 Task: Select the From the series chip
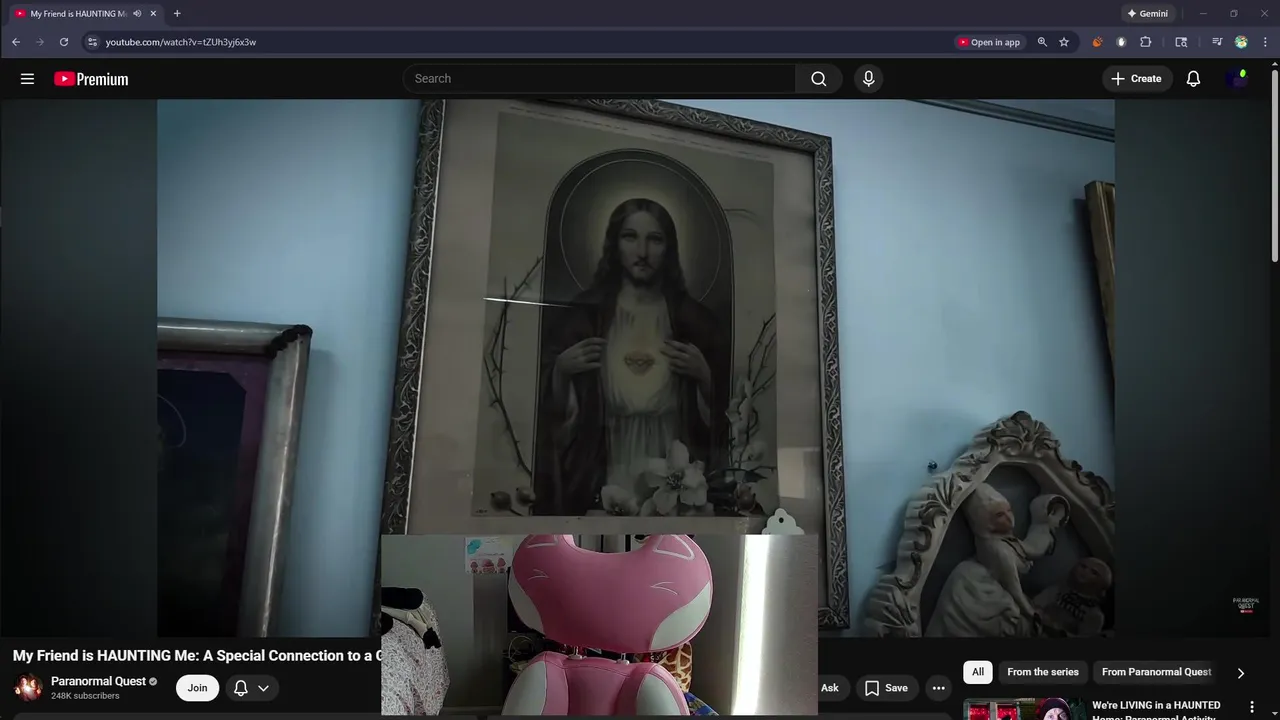(1043, 672)
